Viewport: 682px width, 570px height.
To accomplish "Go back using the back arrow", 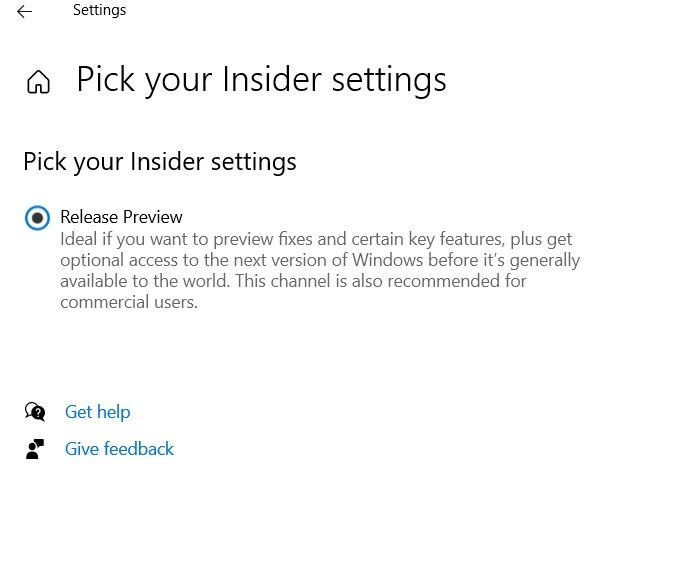I will 25,12.
